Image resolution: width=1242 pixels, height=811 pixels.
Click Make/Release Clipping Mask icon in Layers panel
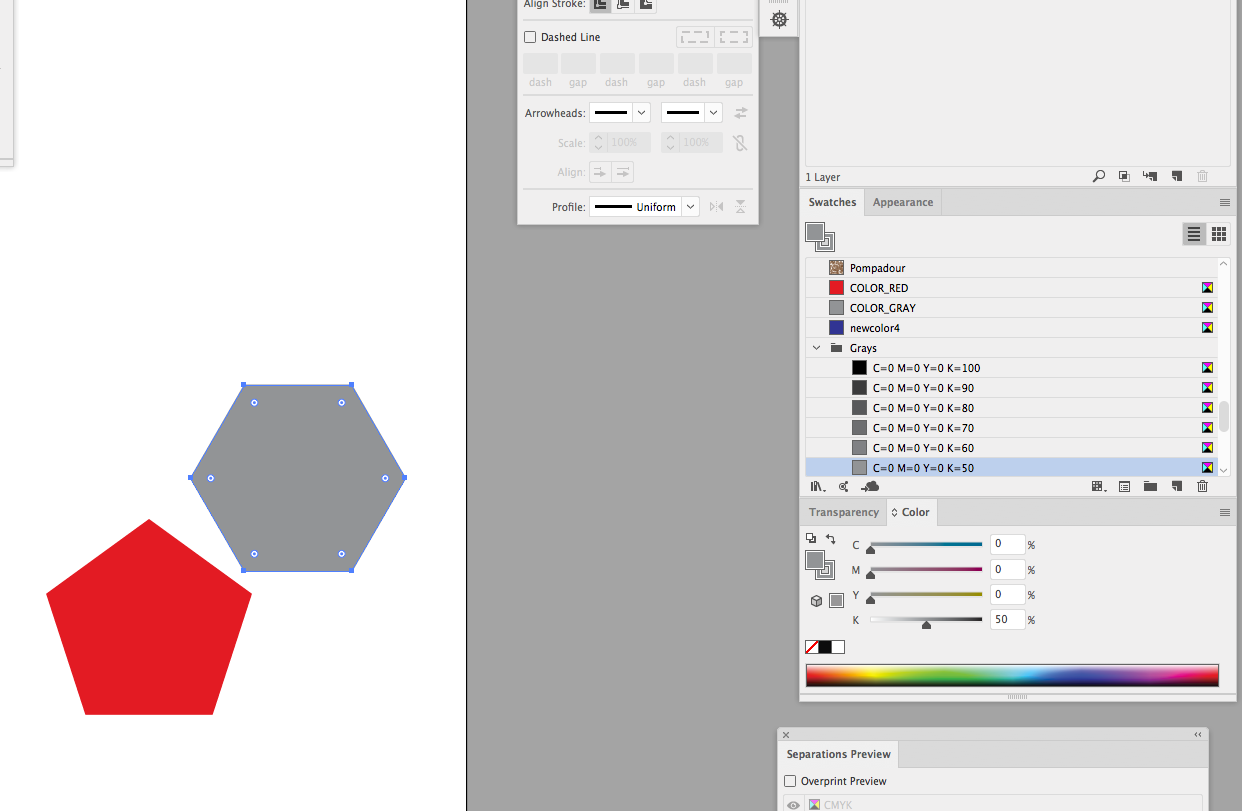click(x=1124, y=176)
